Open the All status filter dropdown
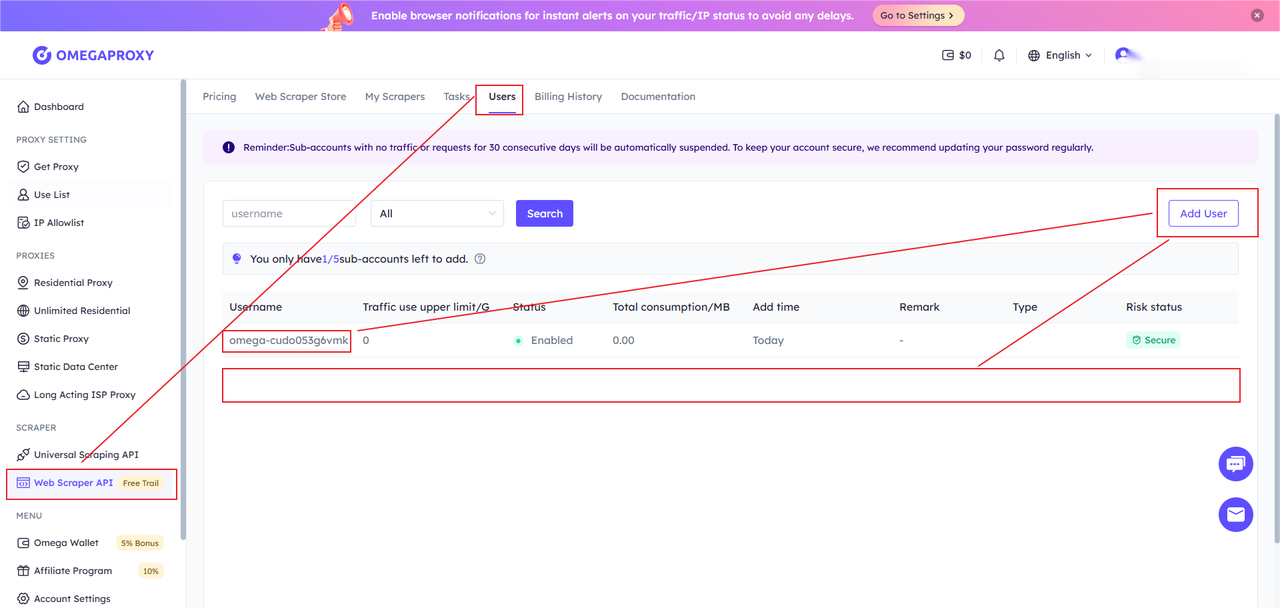The image size is (1280, 608). [437, 214]
